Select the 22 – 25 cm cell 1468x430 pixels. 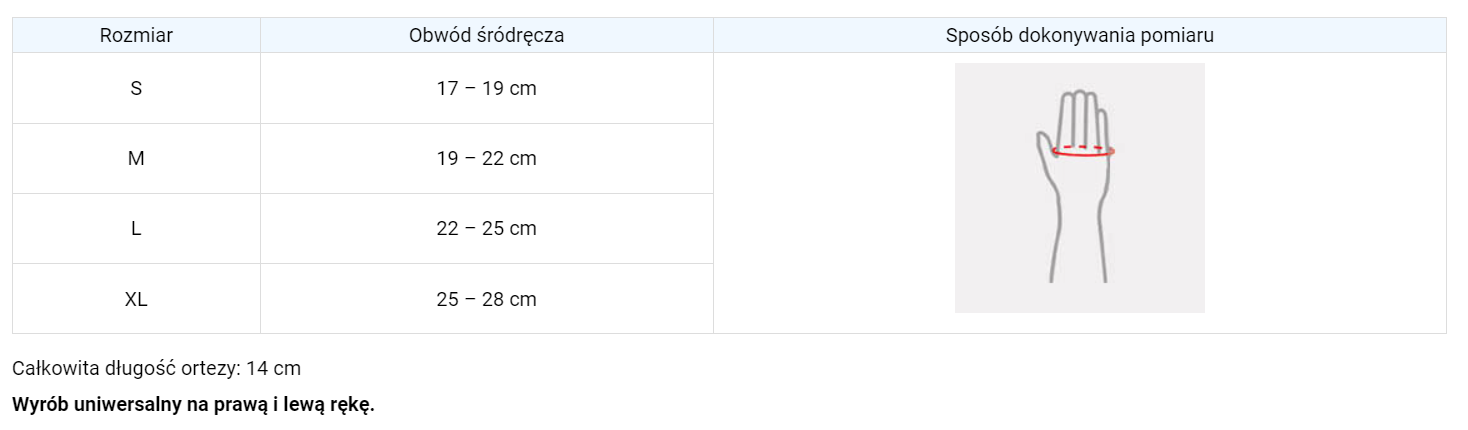point(486,228)
